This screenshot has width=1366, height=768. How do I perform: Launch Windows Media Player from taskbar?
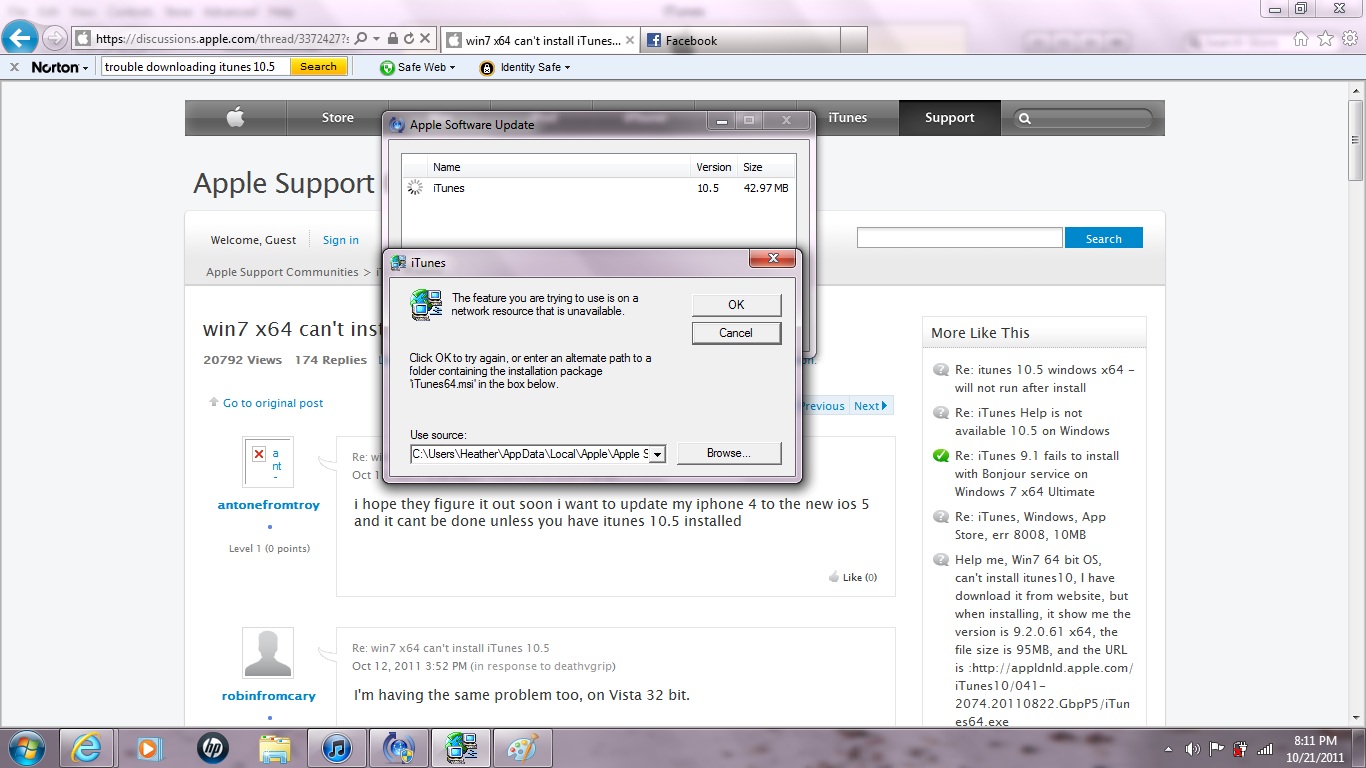149,748
